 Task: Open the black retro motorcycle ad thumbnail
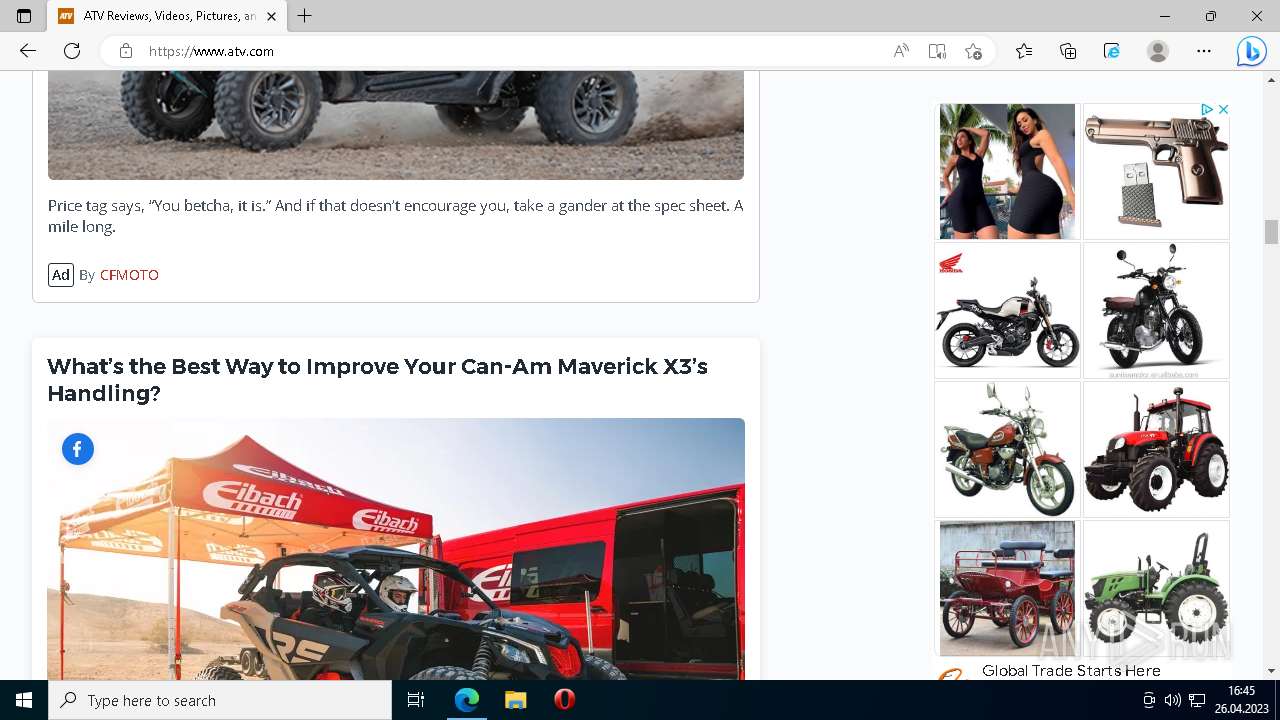[1156, 310]
